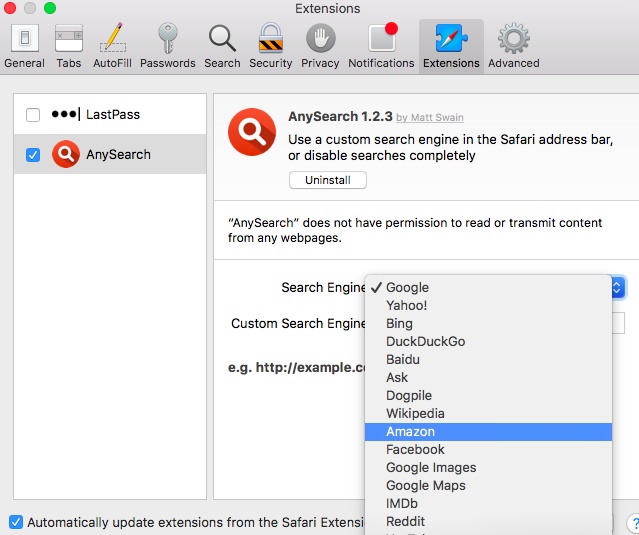This screenshot has height=535, width=639.
Task: Open the Tabs preferences icon
Action: 68,46
